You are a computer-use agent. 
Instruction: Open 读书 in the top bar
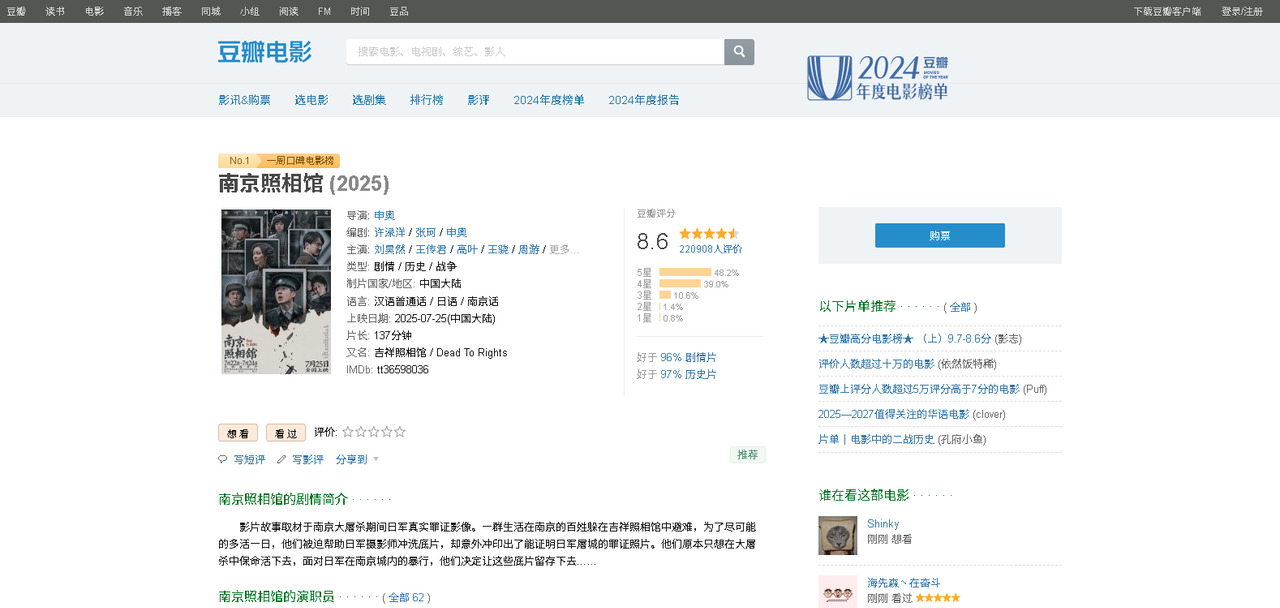(55, 11)
